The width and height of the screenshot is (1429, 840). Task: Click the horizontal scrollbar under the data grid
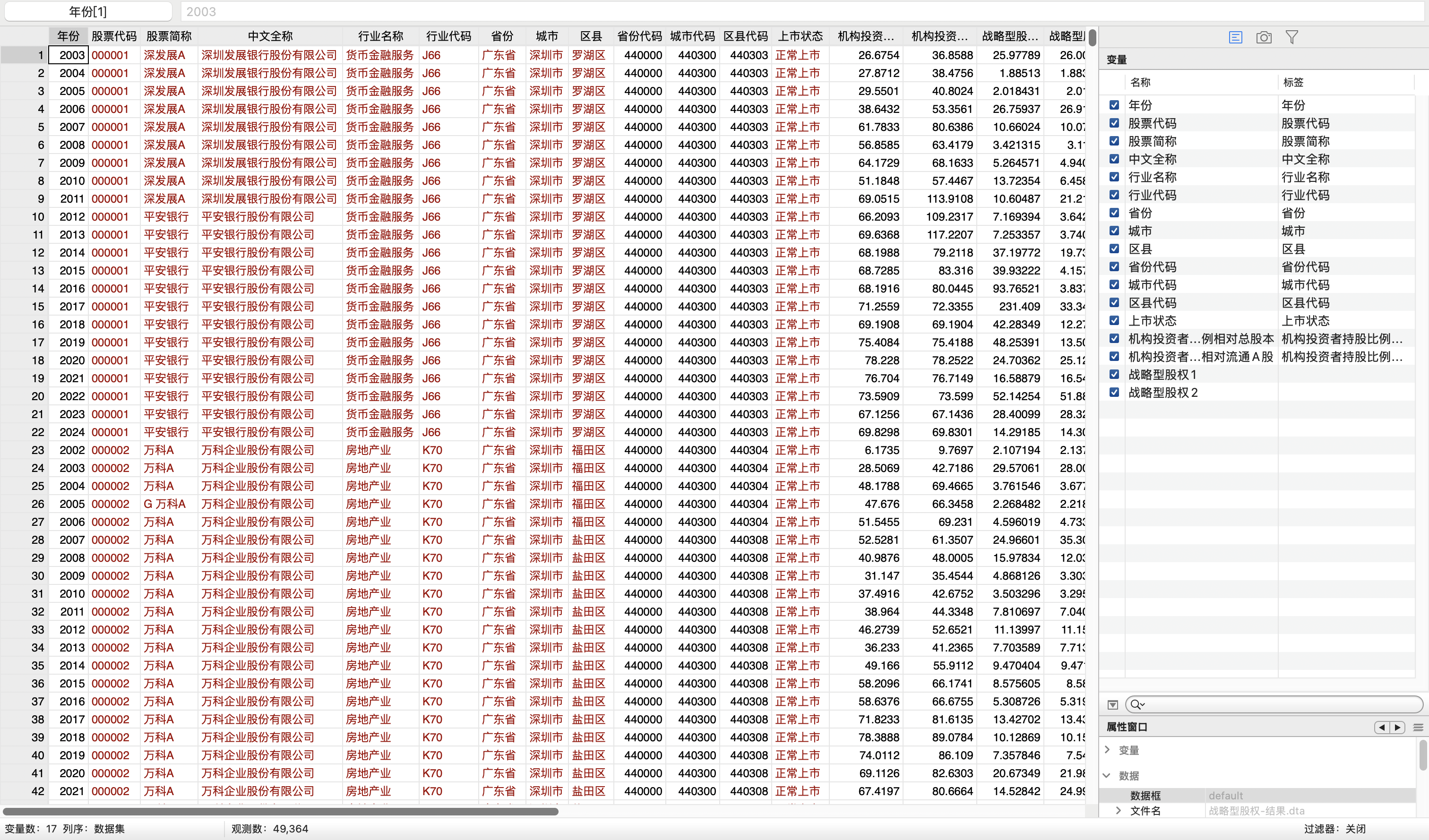click(x=281, y=812)
